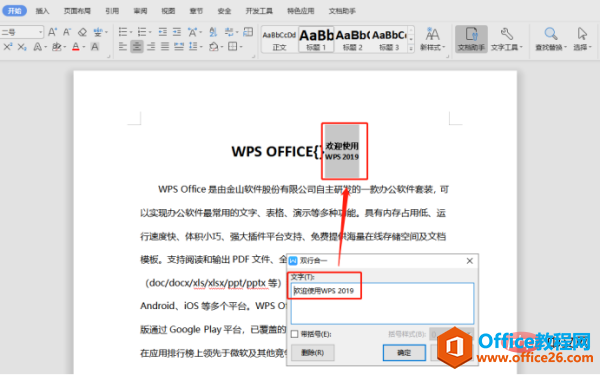The height and width of the screenshot is (375, 600).
Task: Open the numbered list dropdown arrow
Action: point(150,32)
